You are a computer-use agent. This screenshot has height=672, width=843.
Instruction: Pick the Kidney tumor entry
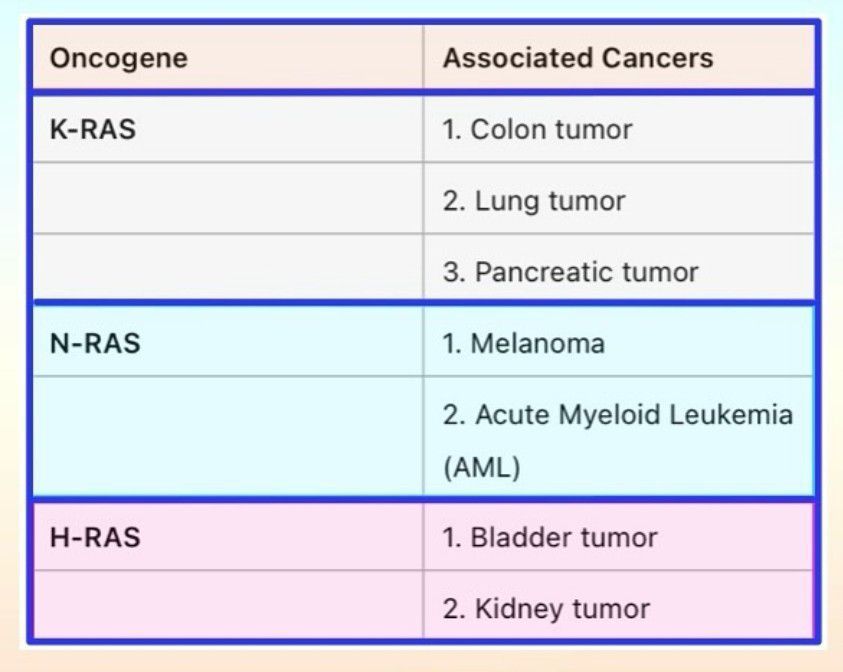coord(546,608)
